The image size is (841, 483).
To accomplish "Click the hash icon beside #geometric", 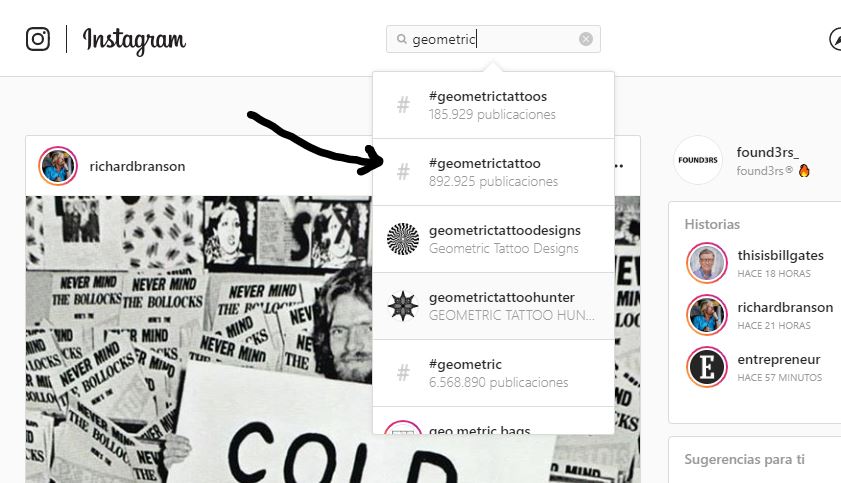I will click(x=403, y=373).
